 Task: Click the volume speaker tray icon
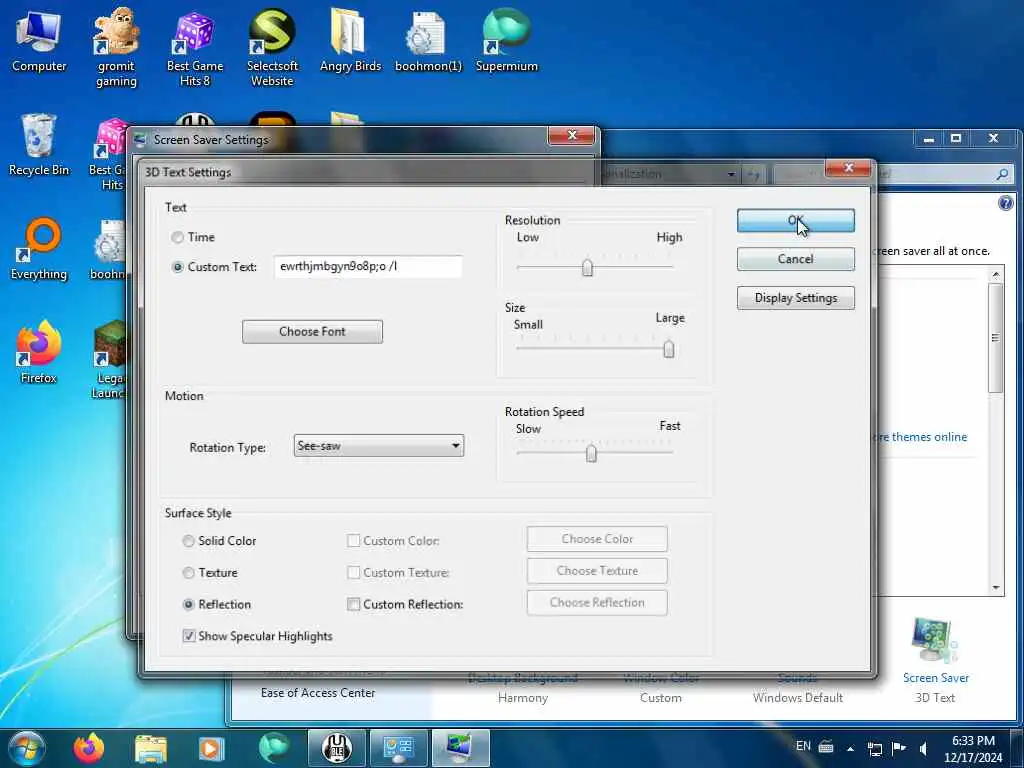923,748
